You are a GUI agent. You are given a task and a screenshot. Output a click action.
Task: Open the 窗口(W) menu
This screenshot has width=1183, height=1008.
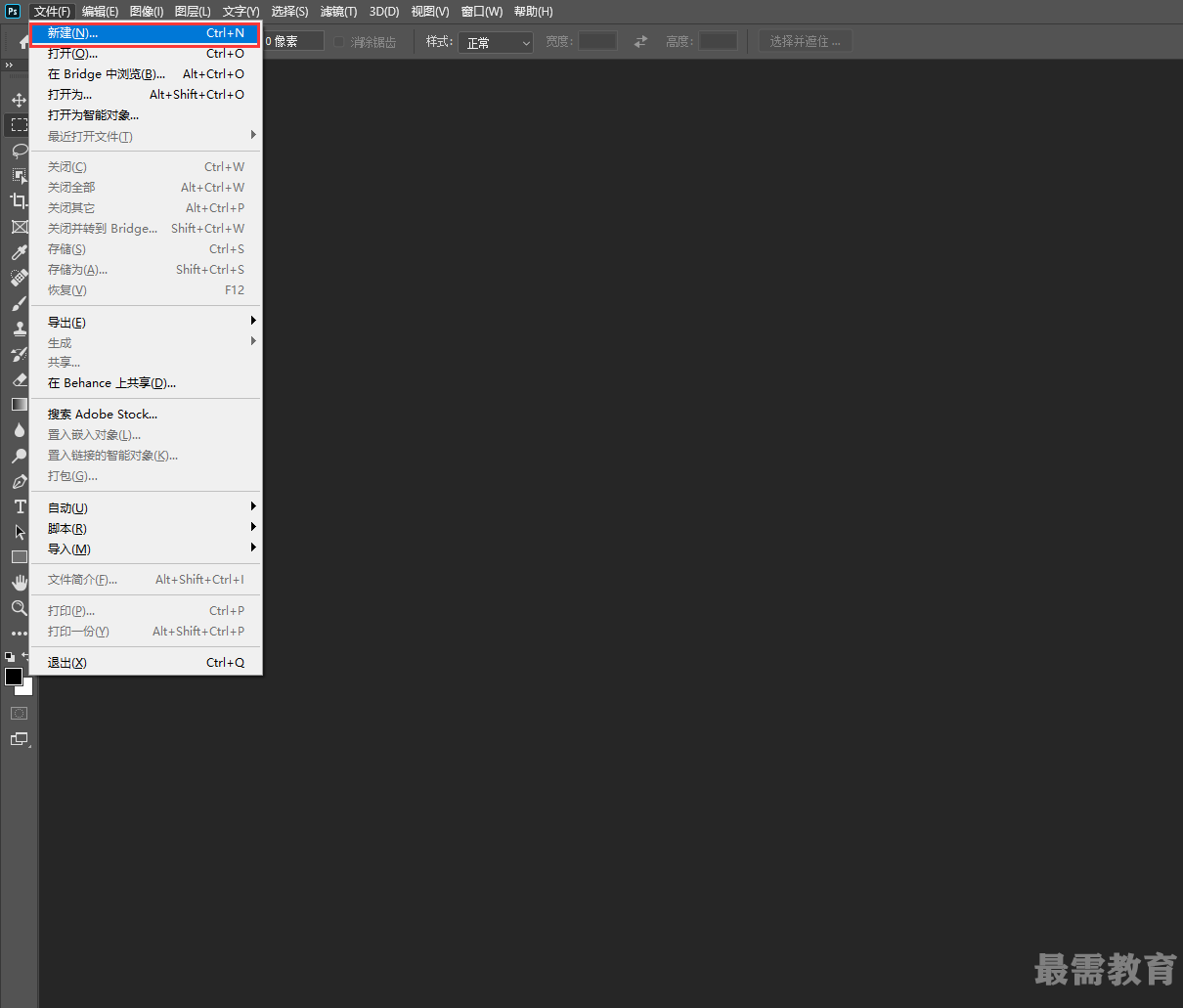tap(482, 12)
